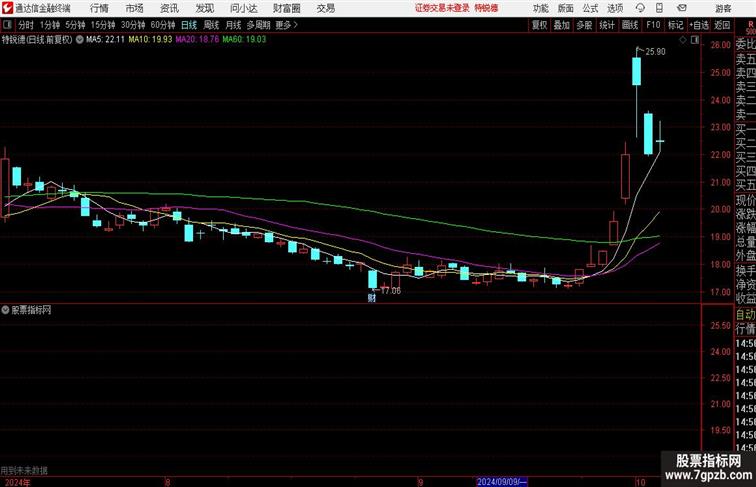Click the 2024/09/09 date marker on time axis

[x=502, y=482]
